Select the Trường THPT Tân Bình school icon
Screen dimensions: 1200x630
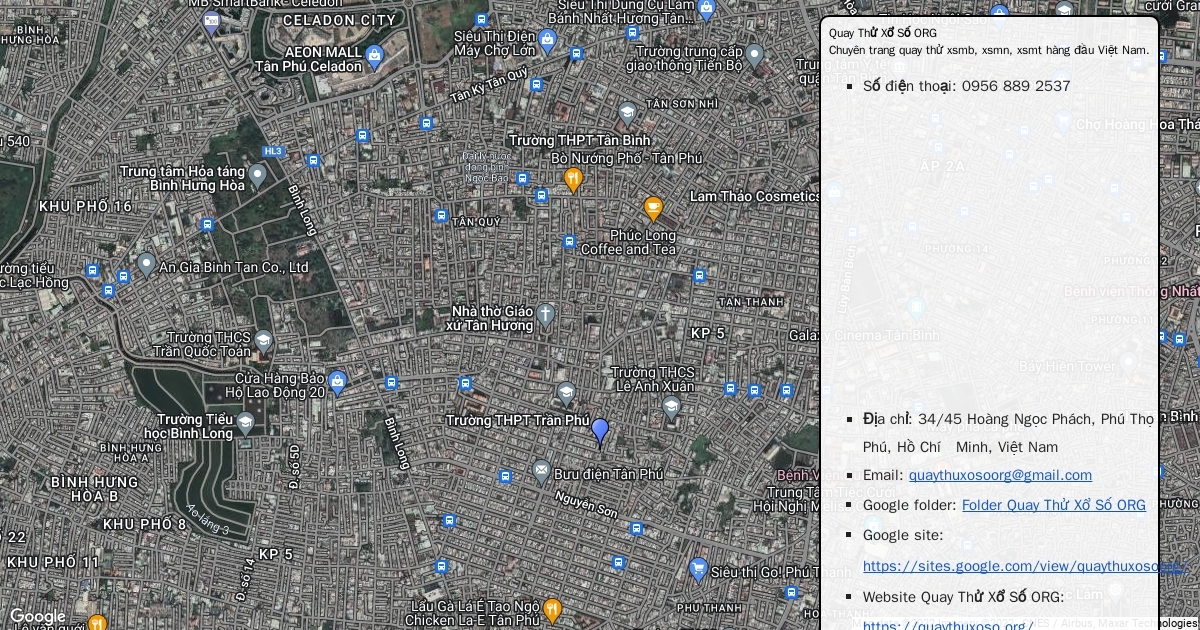click(627, 113)
